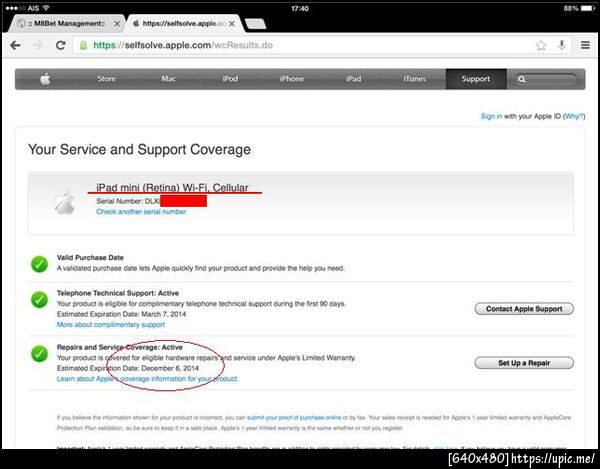600x469 pixels.
Task: Close the selfsolve.apple.com tab
Action: 232,24
